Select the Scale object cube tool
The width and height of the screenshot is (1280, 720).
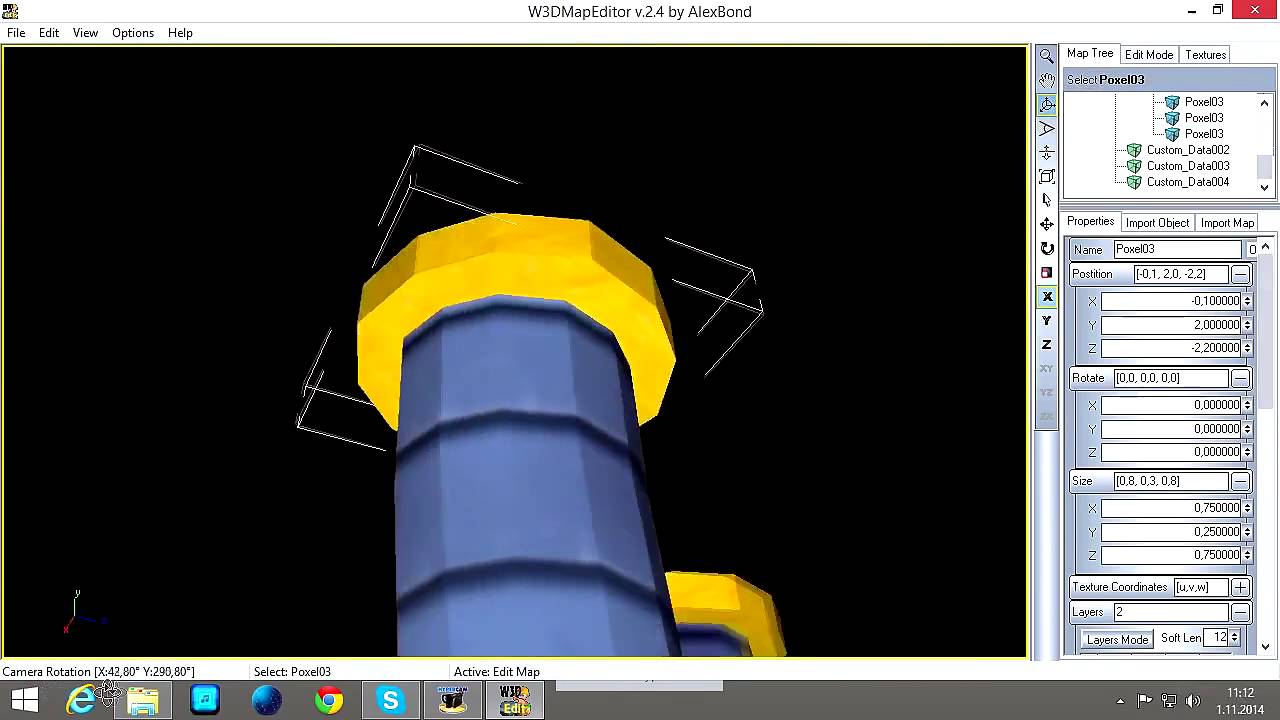pyautogui.click(x=1047, y=272)
